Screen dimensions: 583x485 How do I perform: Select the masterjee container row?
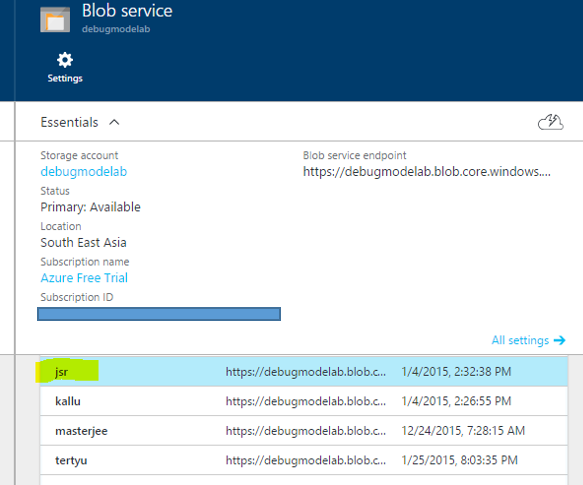pos(304,431)
